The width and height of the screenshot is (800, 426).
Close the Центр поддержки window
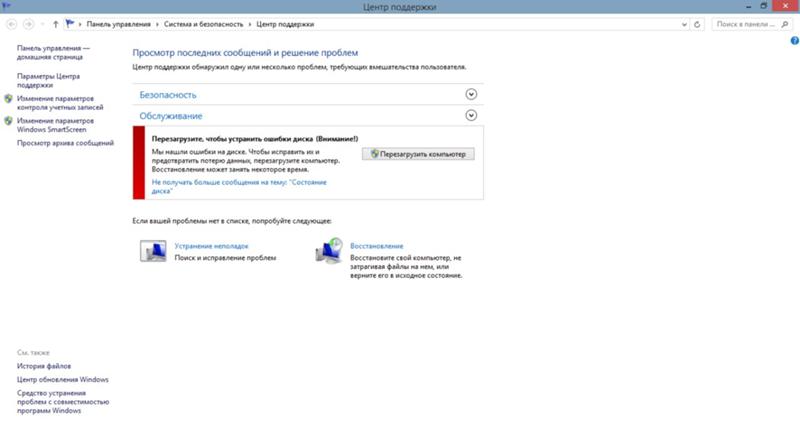point(786,6)
